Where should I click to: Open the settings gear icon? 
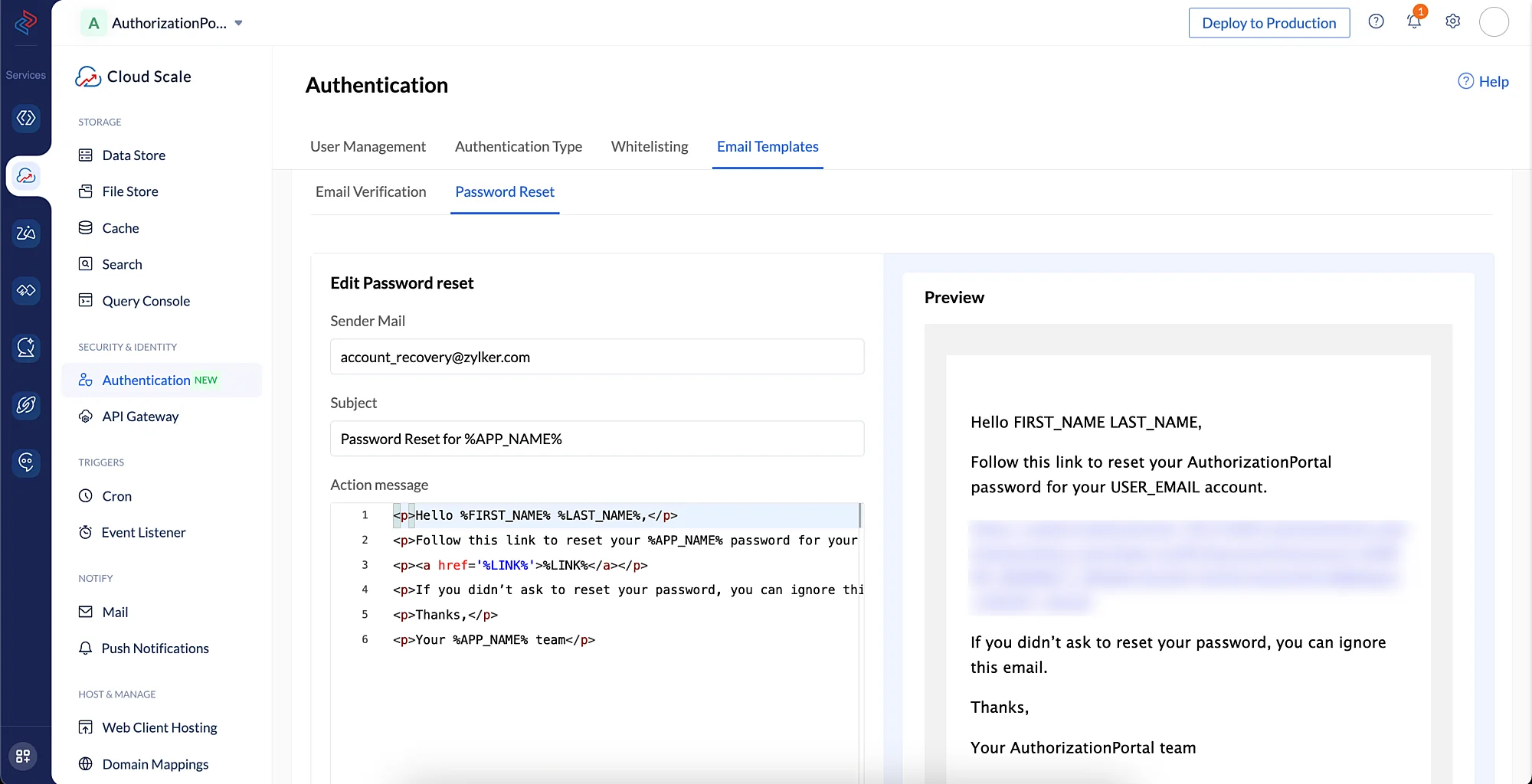pyautogui.click(x=1453, y=21)
